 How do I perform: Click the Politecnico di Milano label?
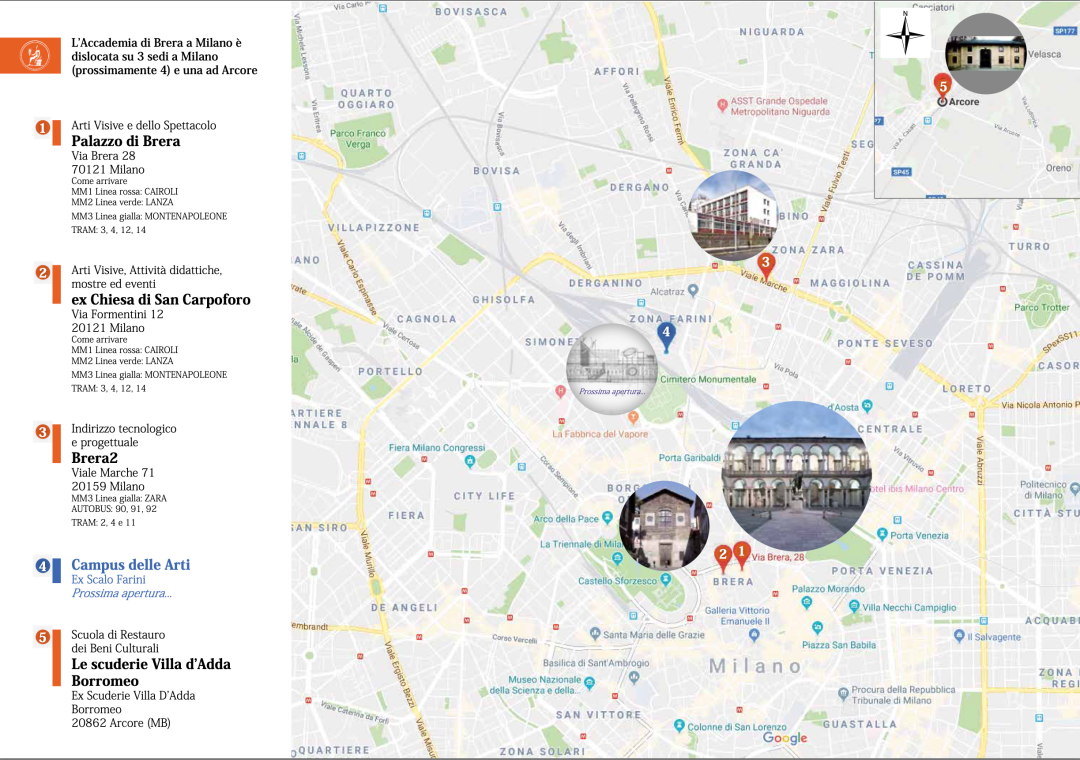1043,489
